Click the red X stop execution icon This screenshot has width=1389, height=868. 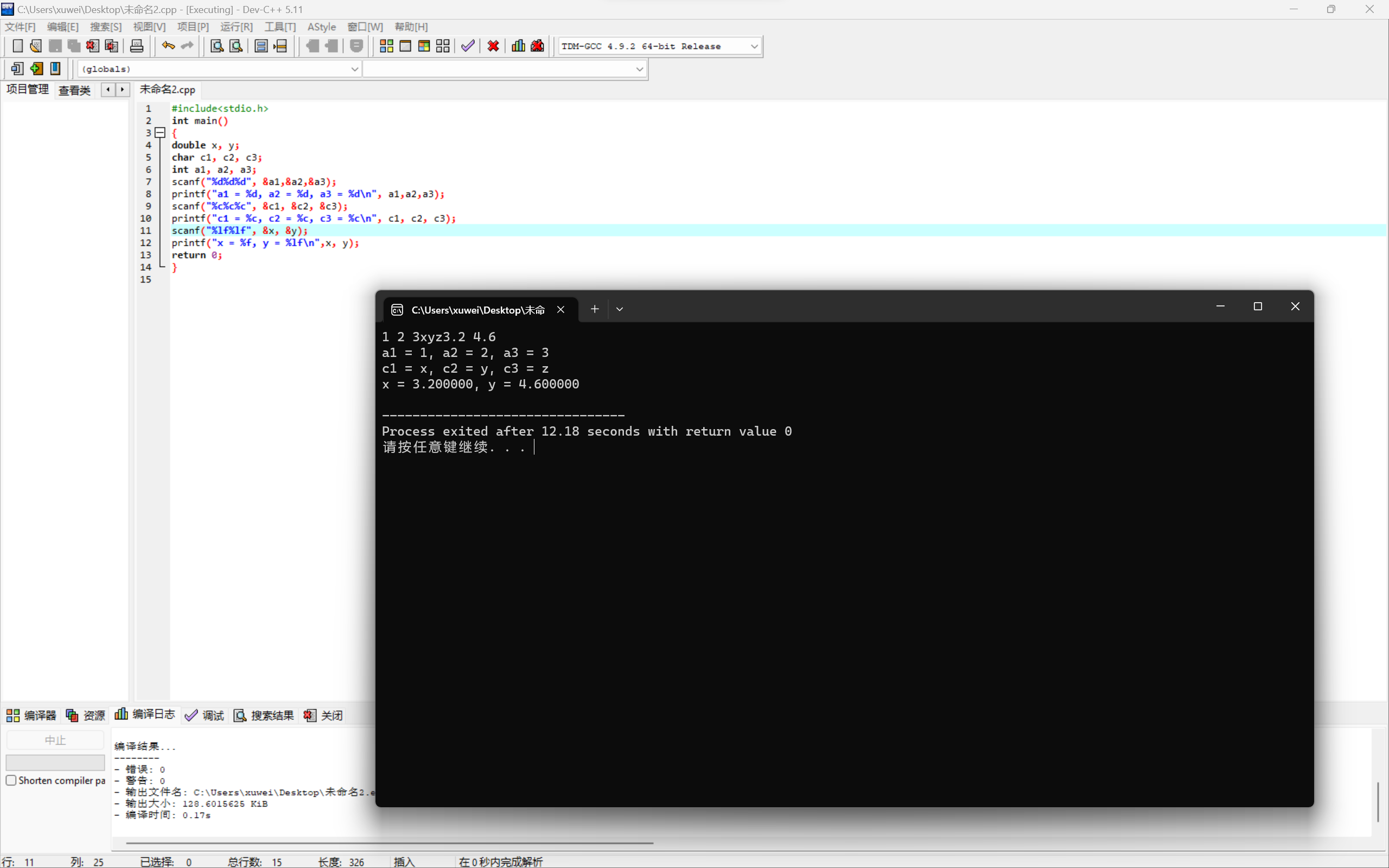pyautogui.click(x=493, y=46)
